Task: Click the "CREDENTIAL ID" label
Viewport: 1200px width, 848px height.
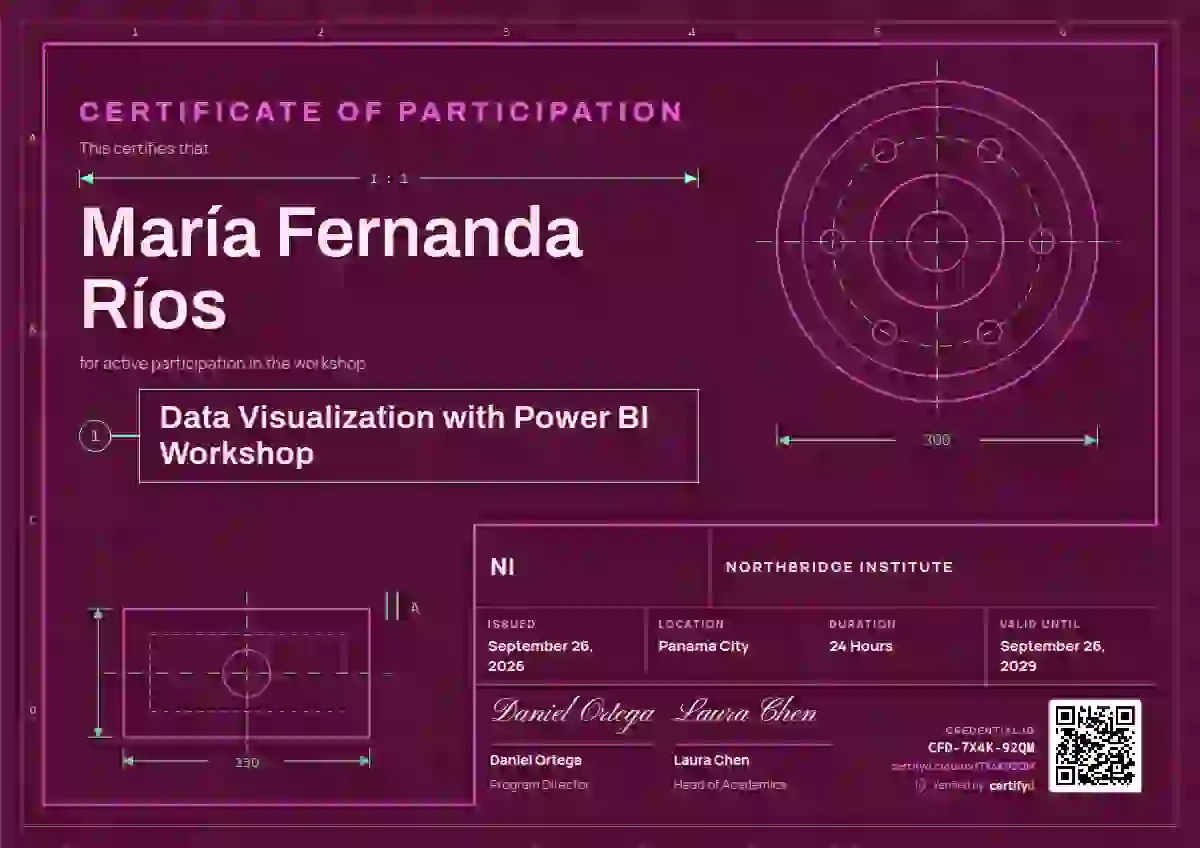Action: pyautogui.click(x=990, y=731)
